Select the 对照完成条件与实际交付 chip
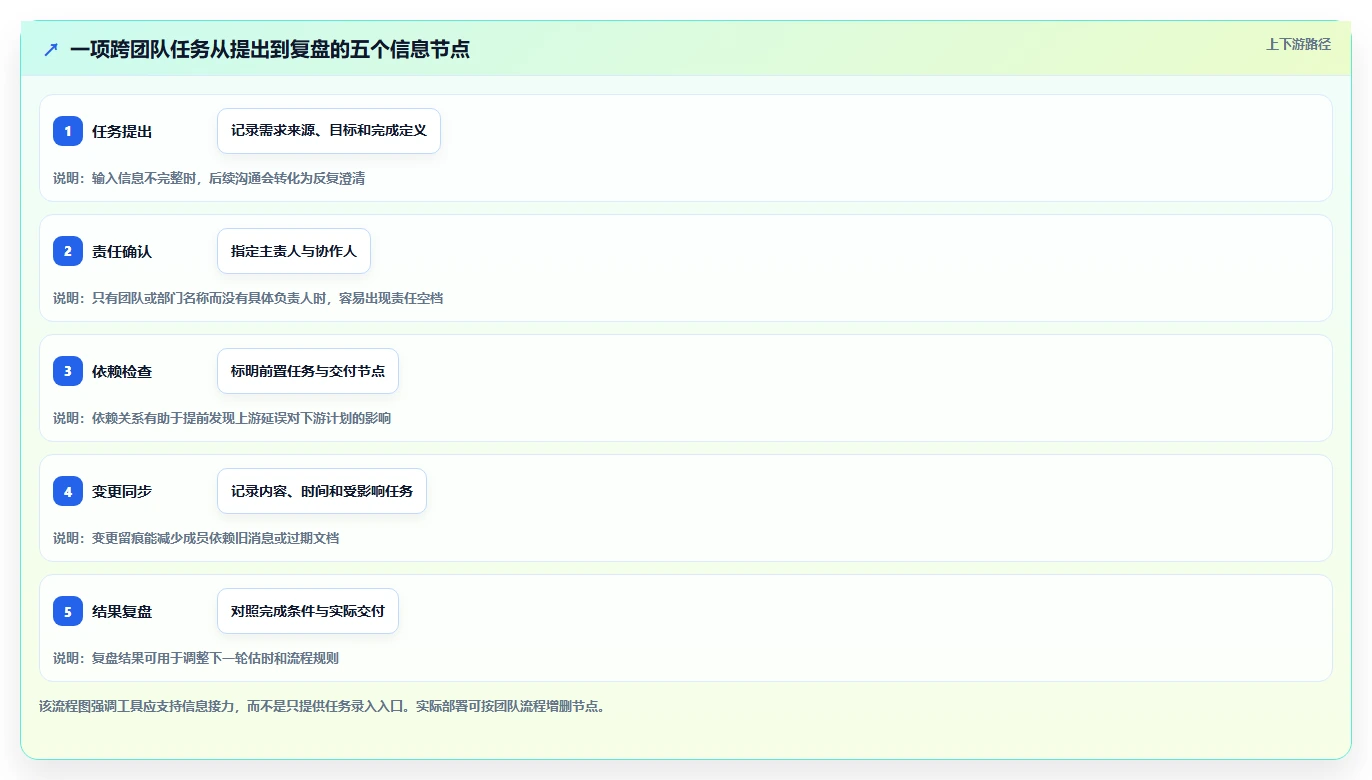 pos(308,611)
